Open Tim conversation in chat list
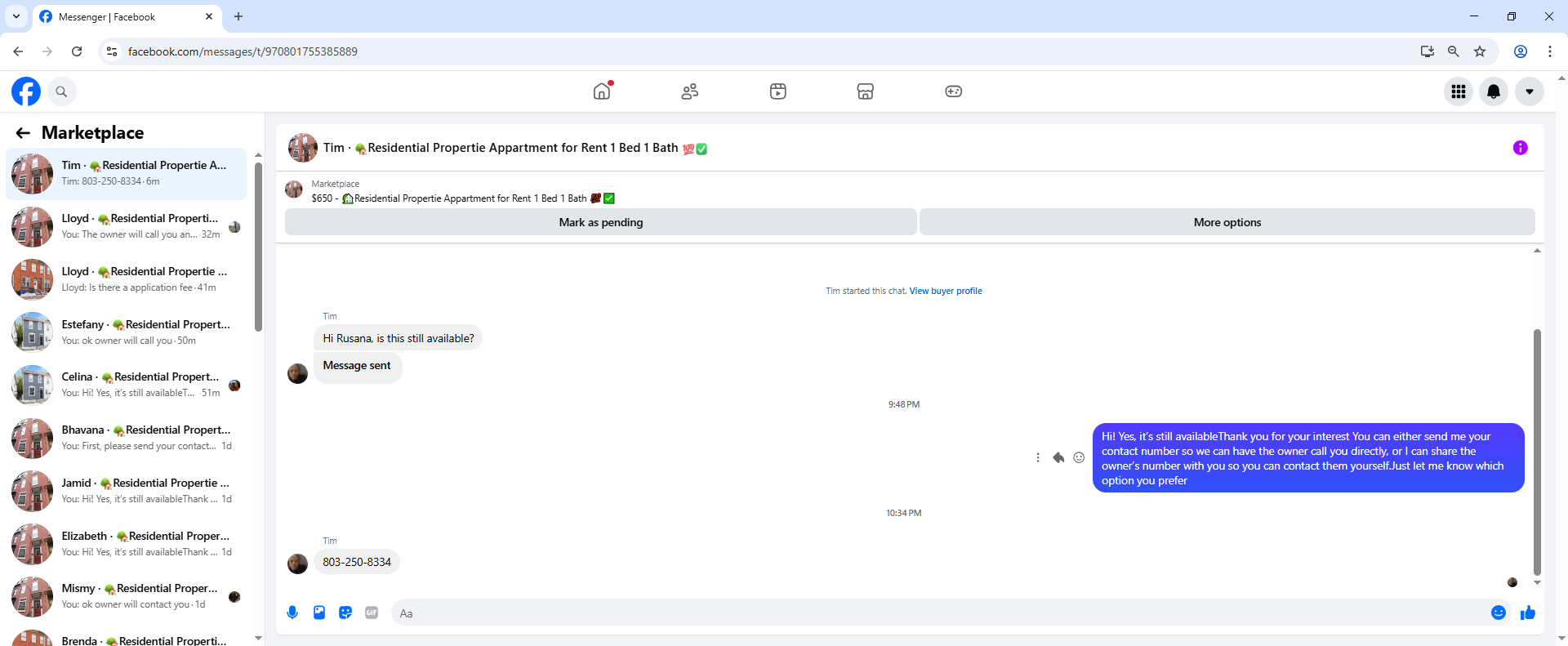This screenshot has height=646, width=1568. click(x=127, y=173)
